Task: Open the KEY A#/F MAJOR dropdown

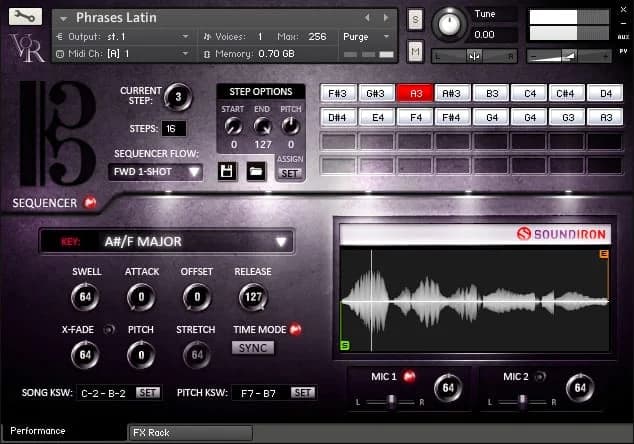Action: point(167,242)
